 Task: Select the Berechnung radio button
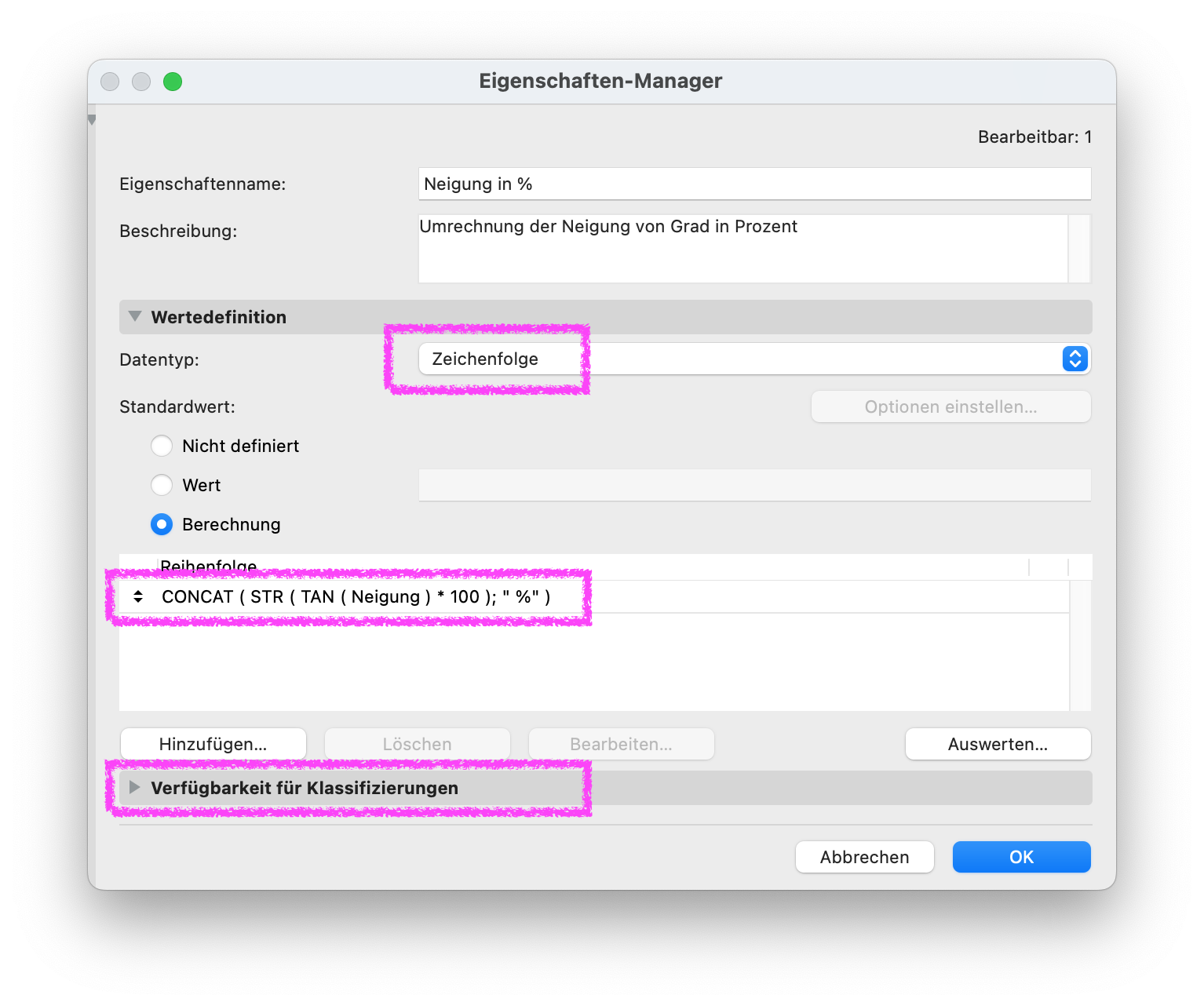point(162,524)
